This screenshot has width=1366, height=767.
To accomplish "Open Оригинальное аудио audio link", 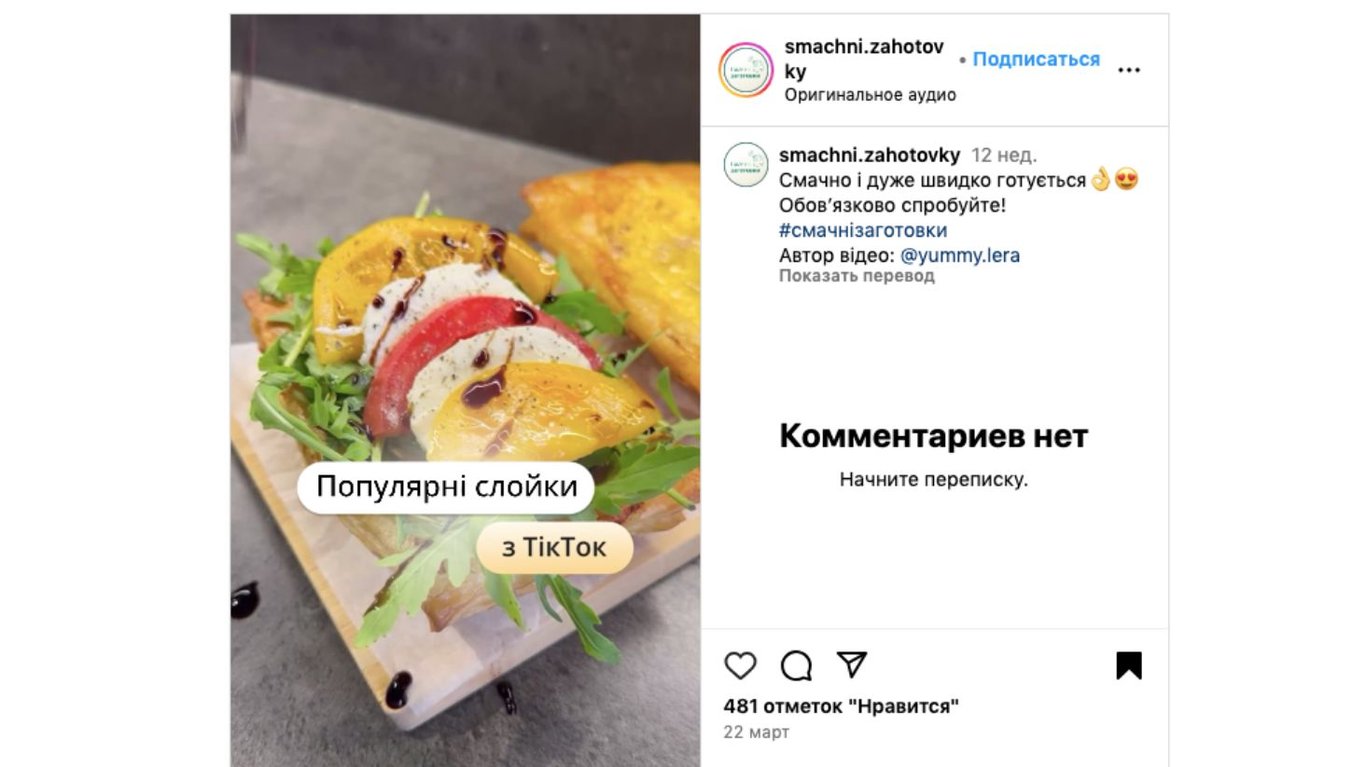I will tap(870, 95).
